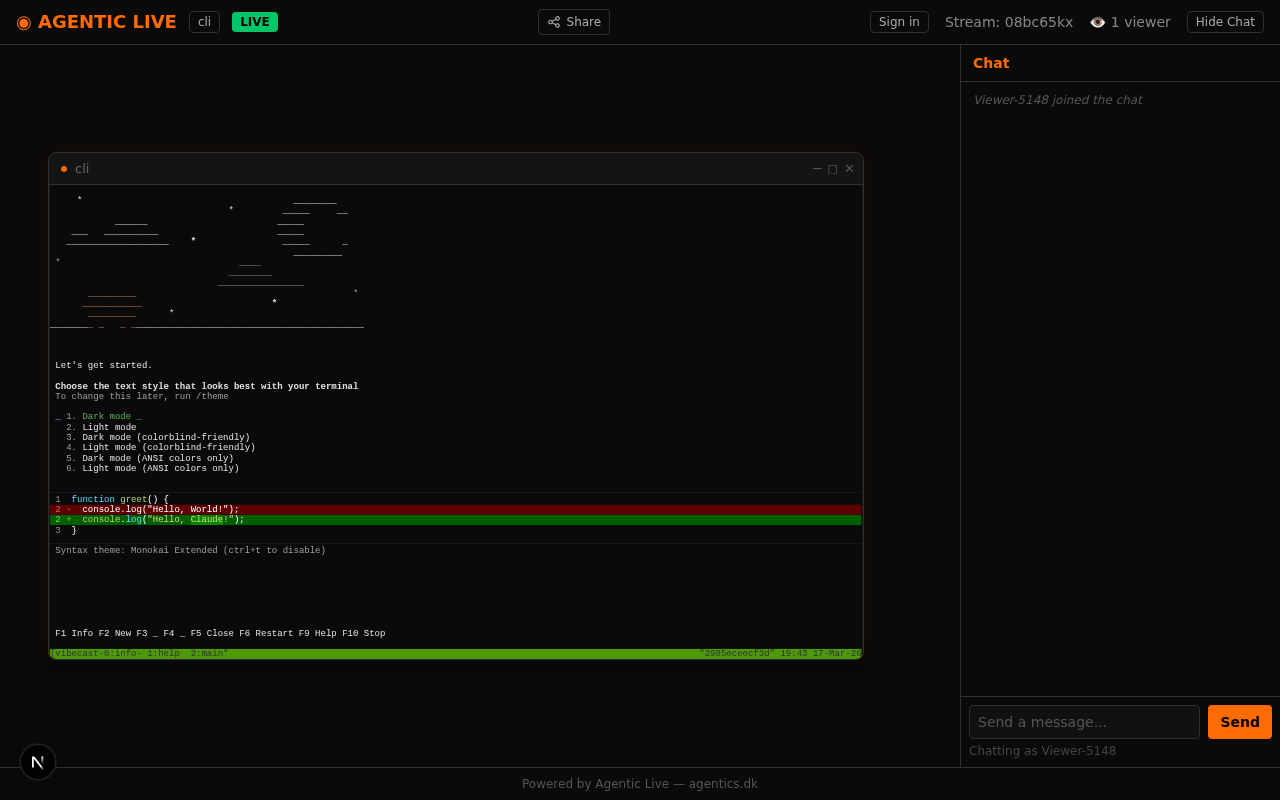1280x800 pixels.
Task: Select Dark mode theme option
Action: click(x=106, y=417)
